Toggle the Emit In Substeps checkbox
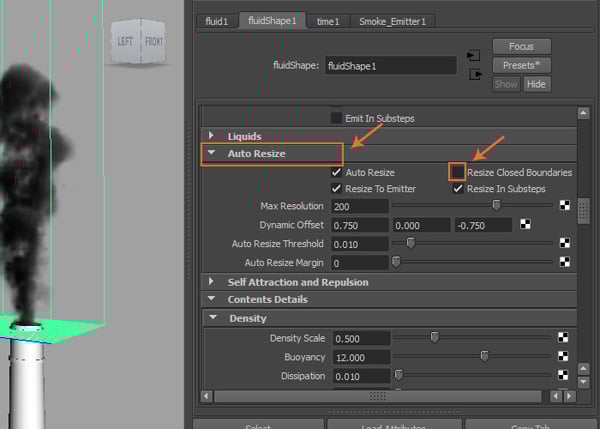Image resolution: width=600 pixels, height=429 pixels. point(336,118)
